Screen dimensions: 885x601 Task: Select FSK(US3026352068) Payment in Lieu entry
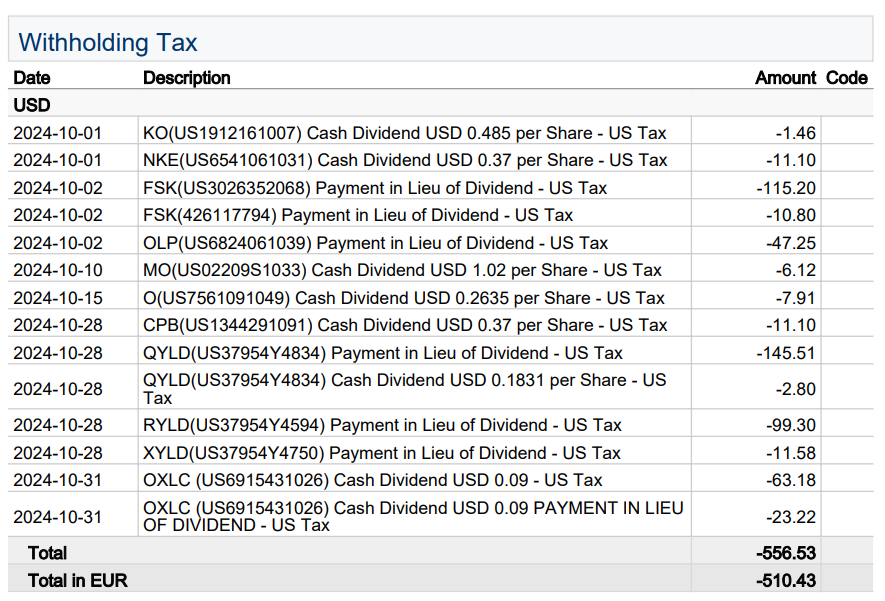375,188
